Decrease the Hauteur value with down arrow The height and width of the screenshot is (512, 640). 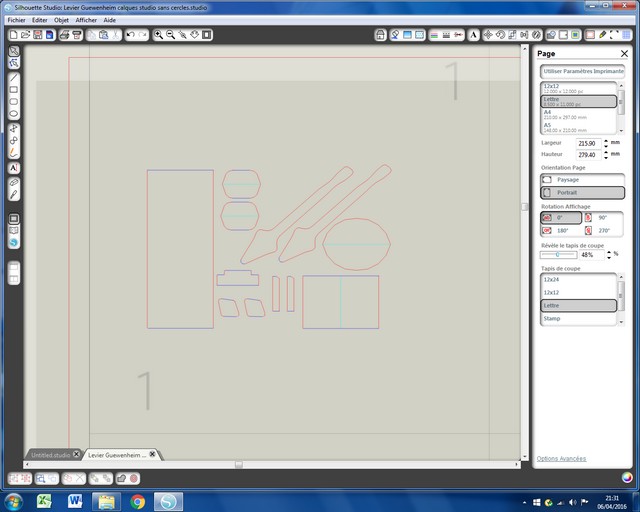click(604, 158)
